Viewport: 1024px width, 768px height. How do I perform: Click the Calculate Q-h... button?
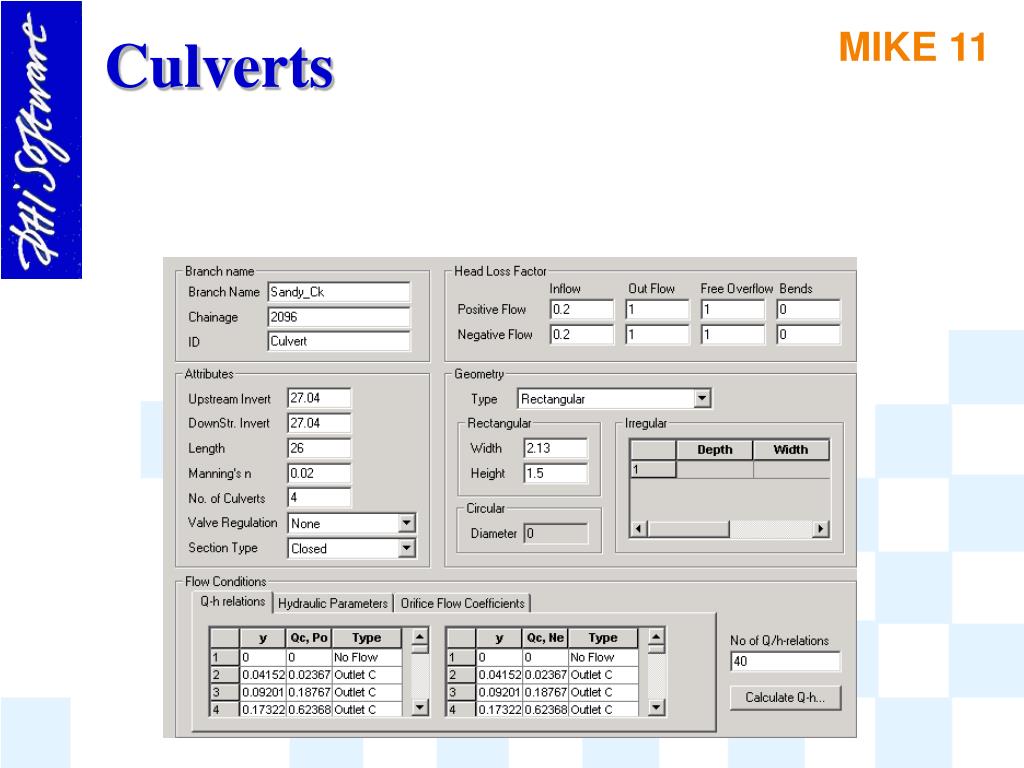[x=785, y=697]
